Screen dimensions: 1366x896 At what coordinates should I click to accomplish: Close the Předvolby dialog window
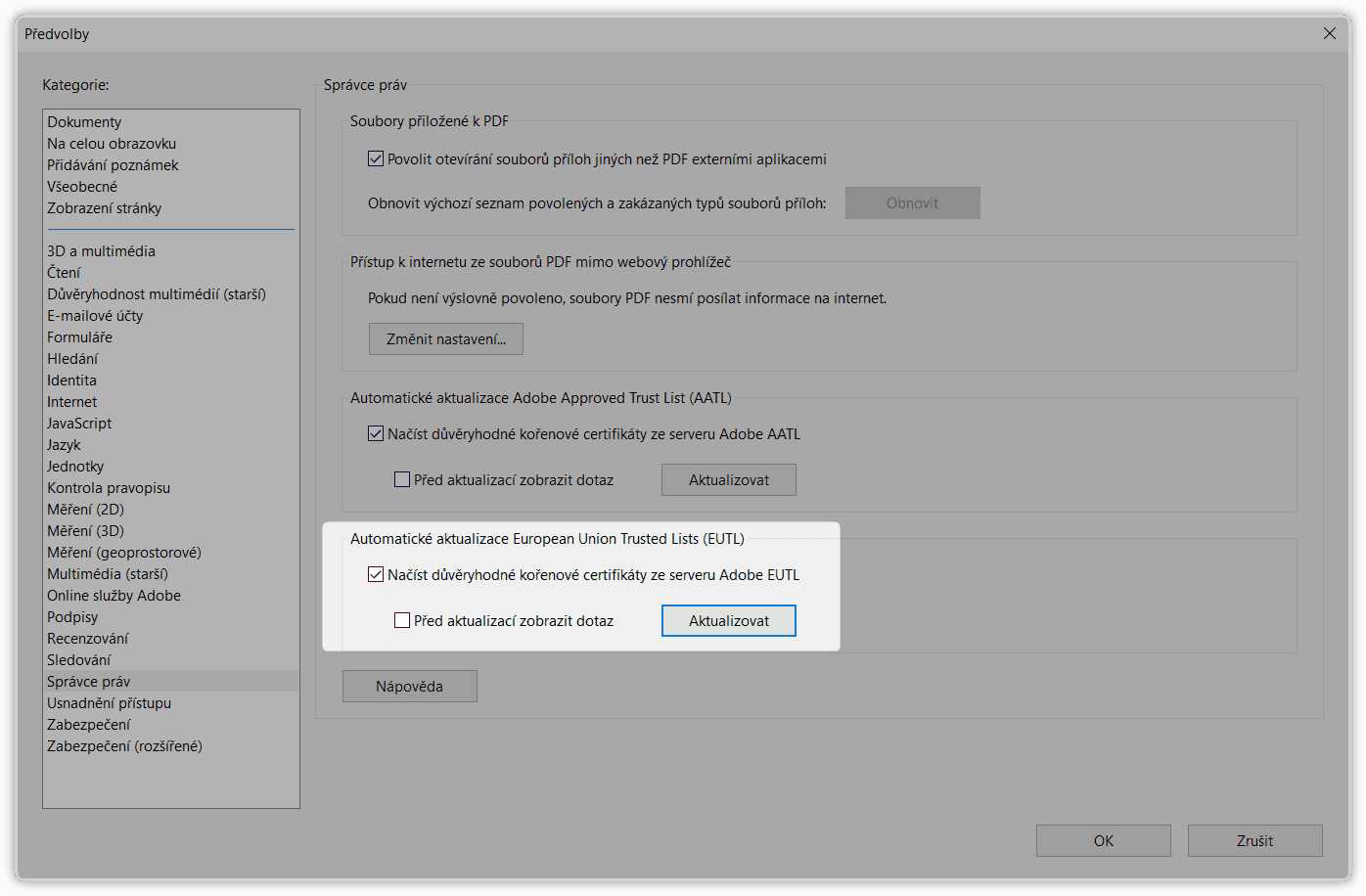pos(1329,34)
